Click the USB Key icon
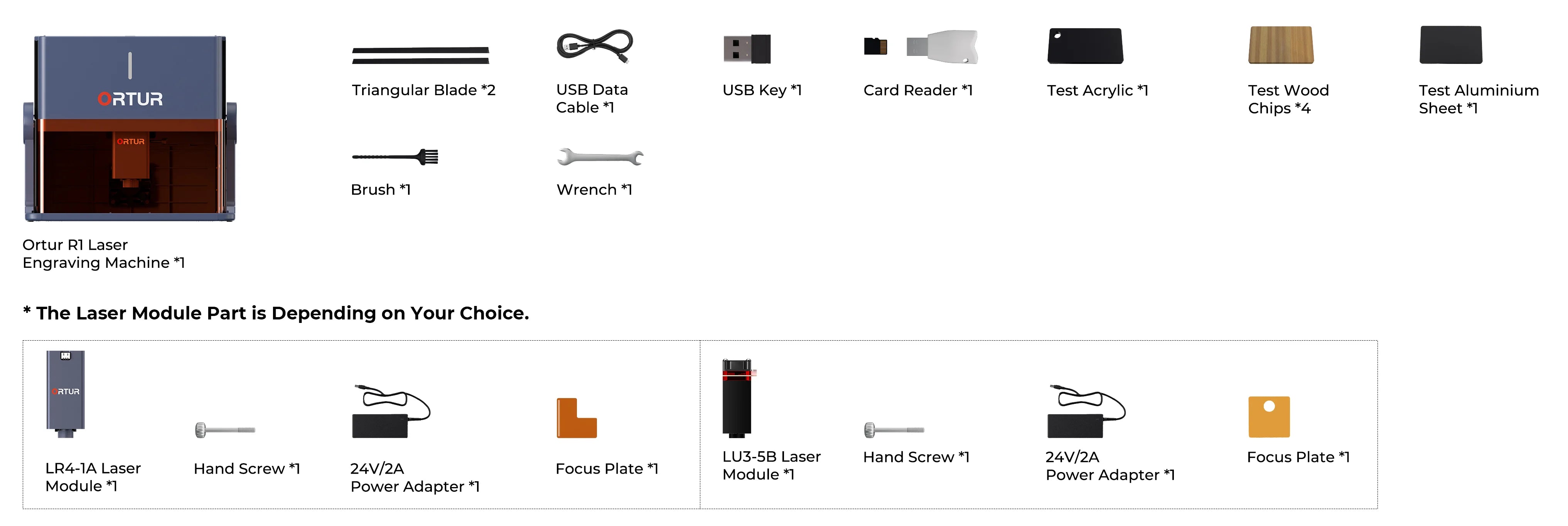This screenshot has height=526, width=1568. coord(747,49)
